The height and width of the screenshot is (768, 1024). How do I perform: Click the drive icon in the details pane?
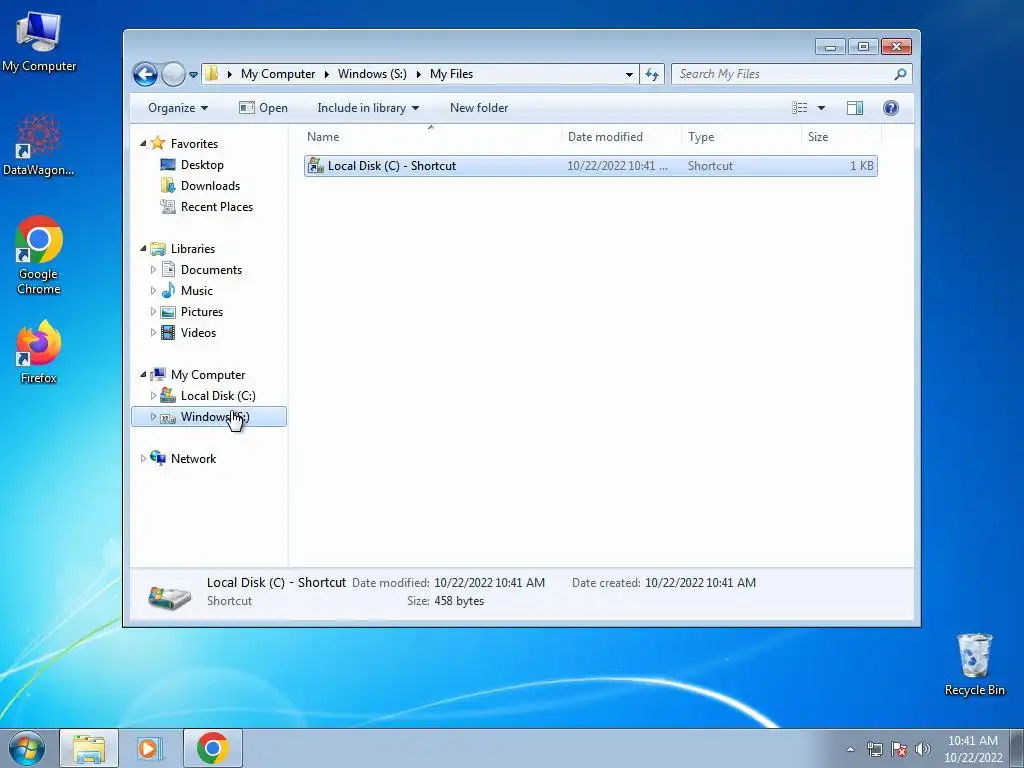tap(169, 596)
